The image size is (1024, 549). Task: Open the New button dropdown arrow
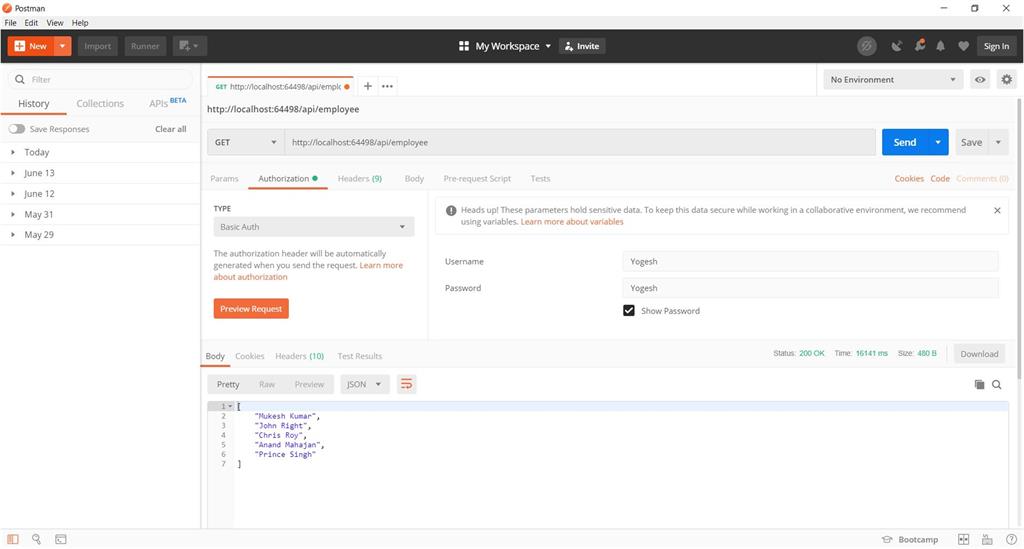[63, 46]
